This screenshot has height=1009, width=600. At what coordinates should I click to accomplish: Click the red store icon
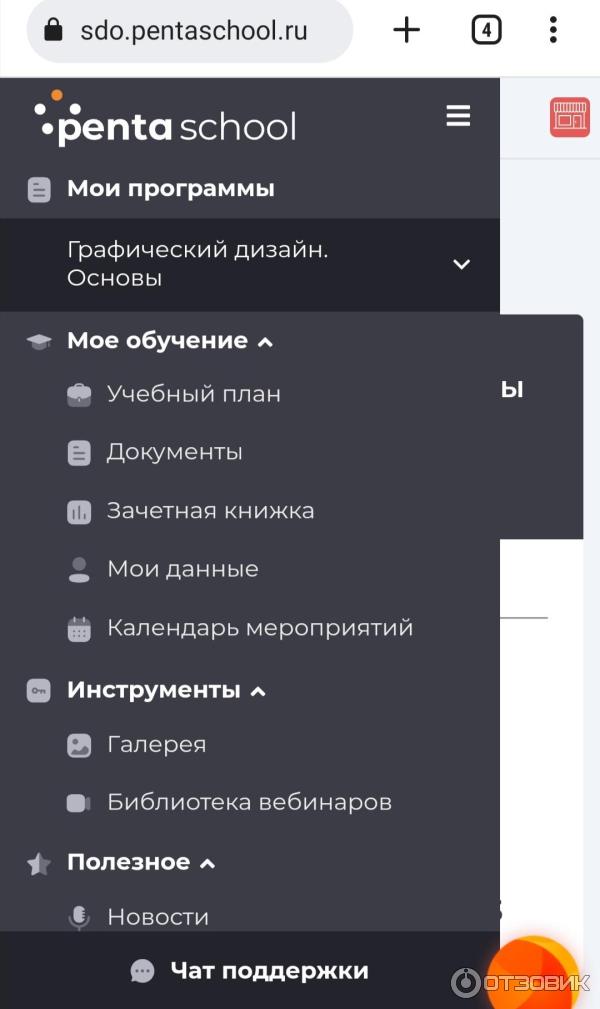click(569, 117)
